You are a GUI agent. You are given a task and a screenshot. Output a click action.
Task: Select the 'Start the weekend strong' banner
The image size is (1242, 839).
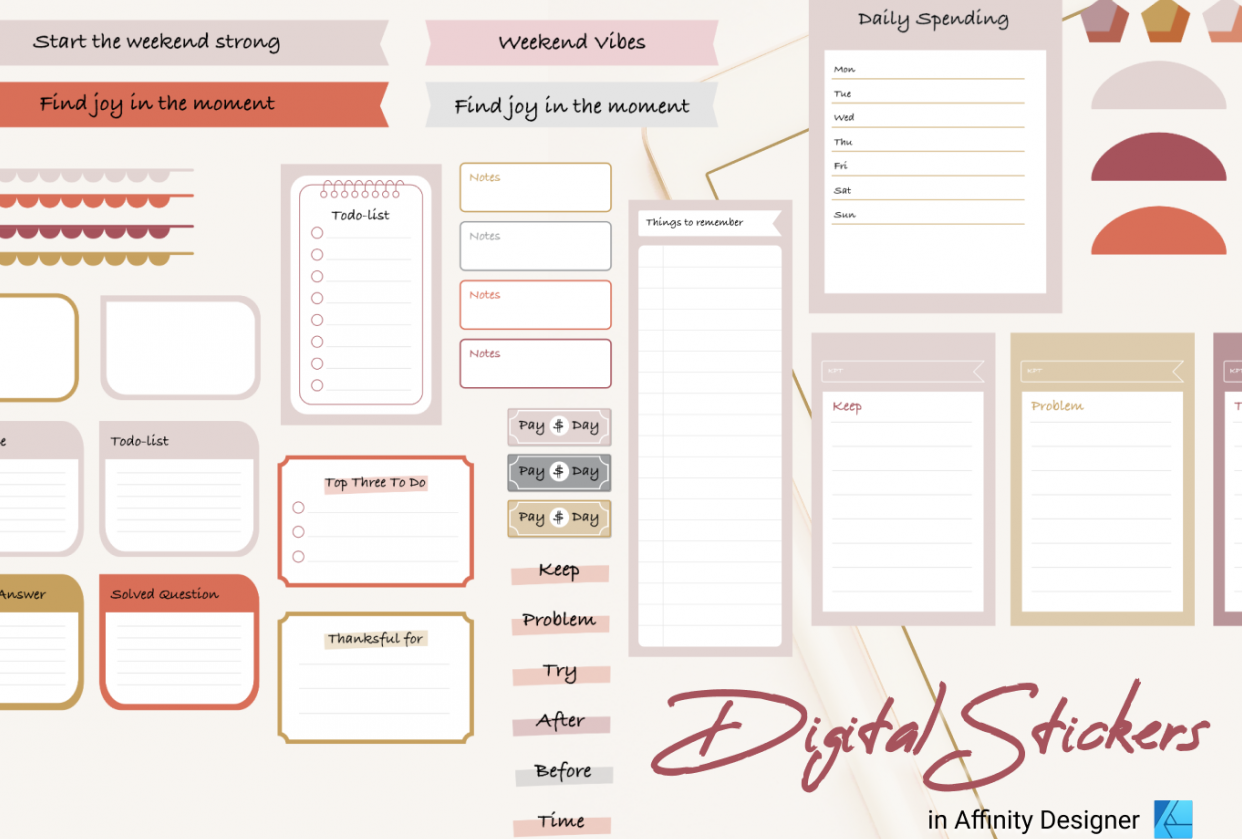pyautogui.click(x=194, y=43)
